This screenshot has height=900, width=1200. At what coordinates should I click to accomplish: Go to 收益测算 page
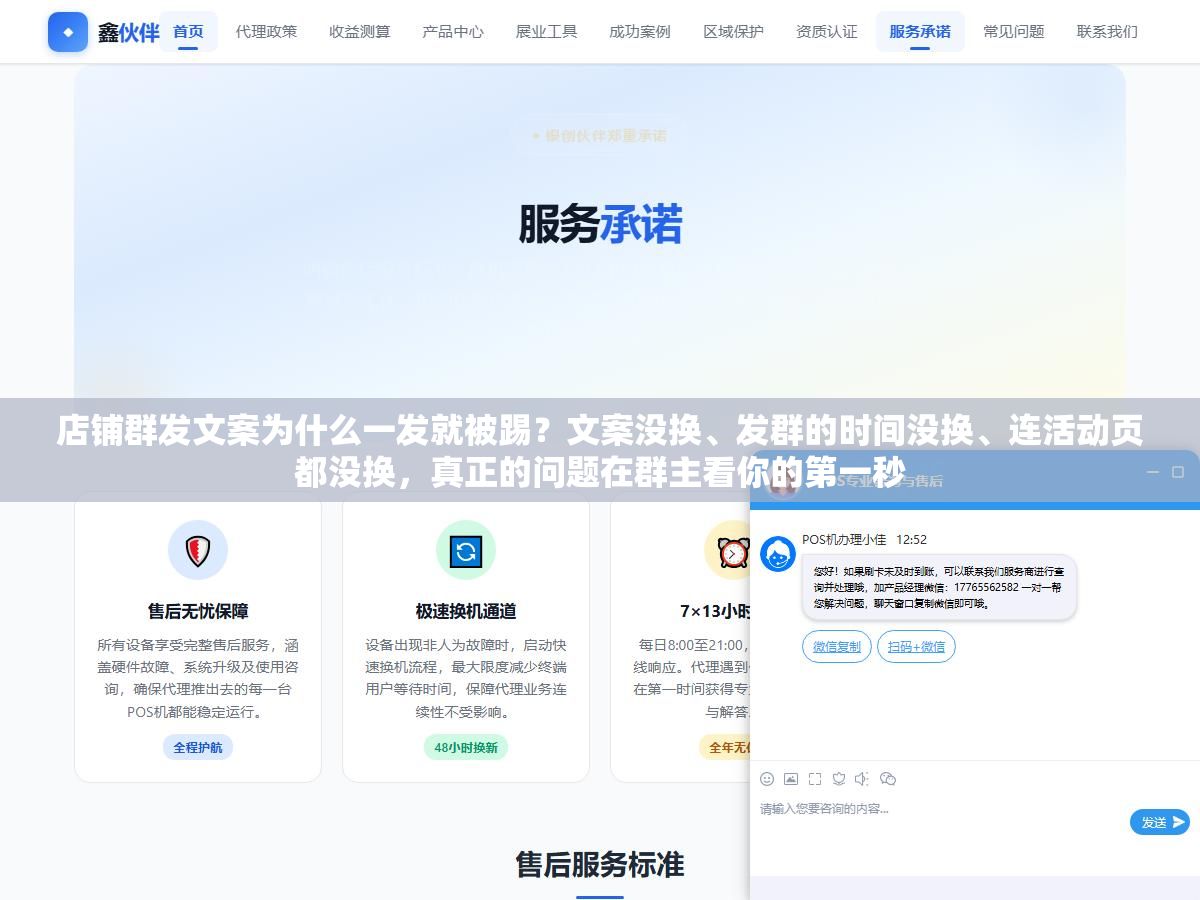click(360, 32)
